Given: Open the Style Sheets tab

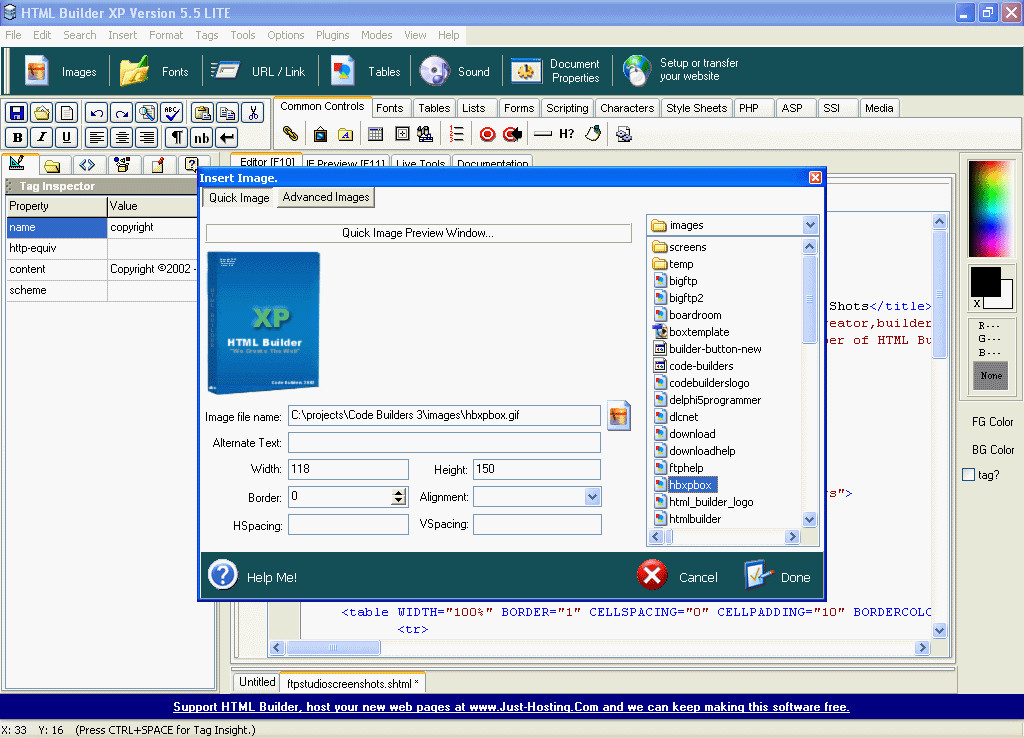Looking at the screenshot, I should coord(696,108).
